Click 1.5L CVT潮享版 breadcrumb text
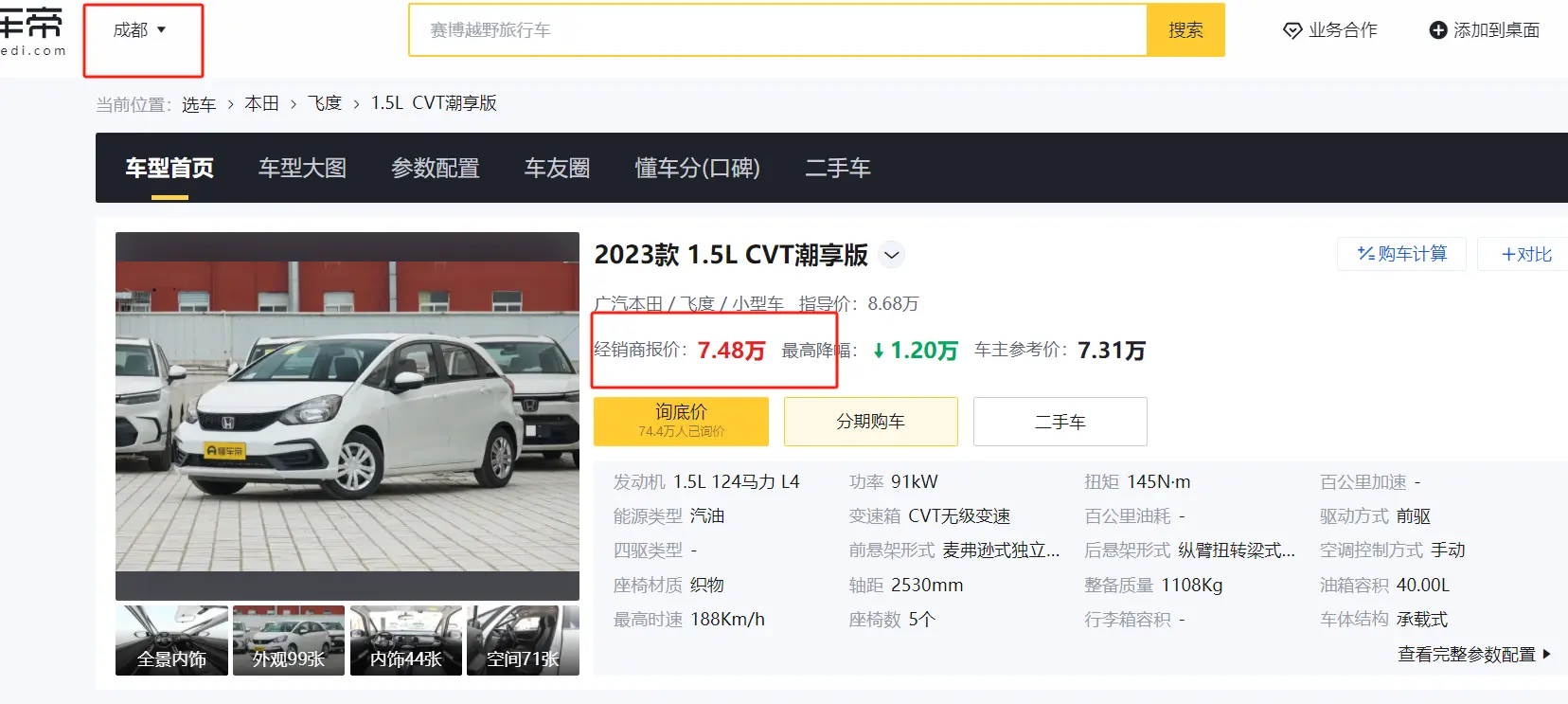 point(434,103)
